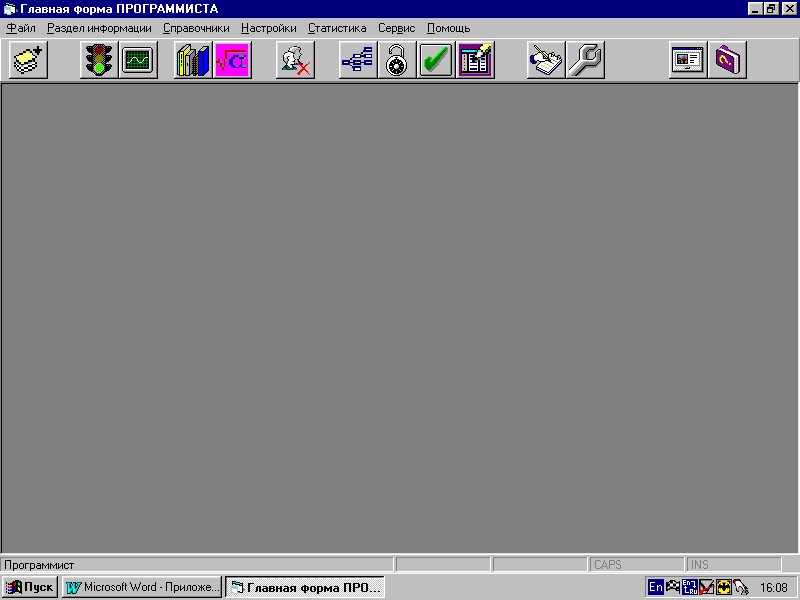Open the purple help book icon
Image resolution: width=800 pixels, height=600 pixels.
[727, 60]
